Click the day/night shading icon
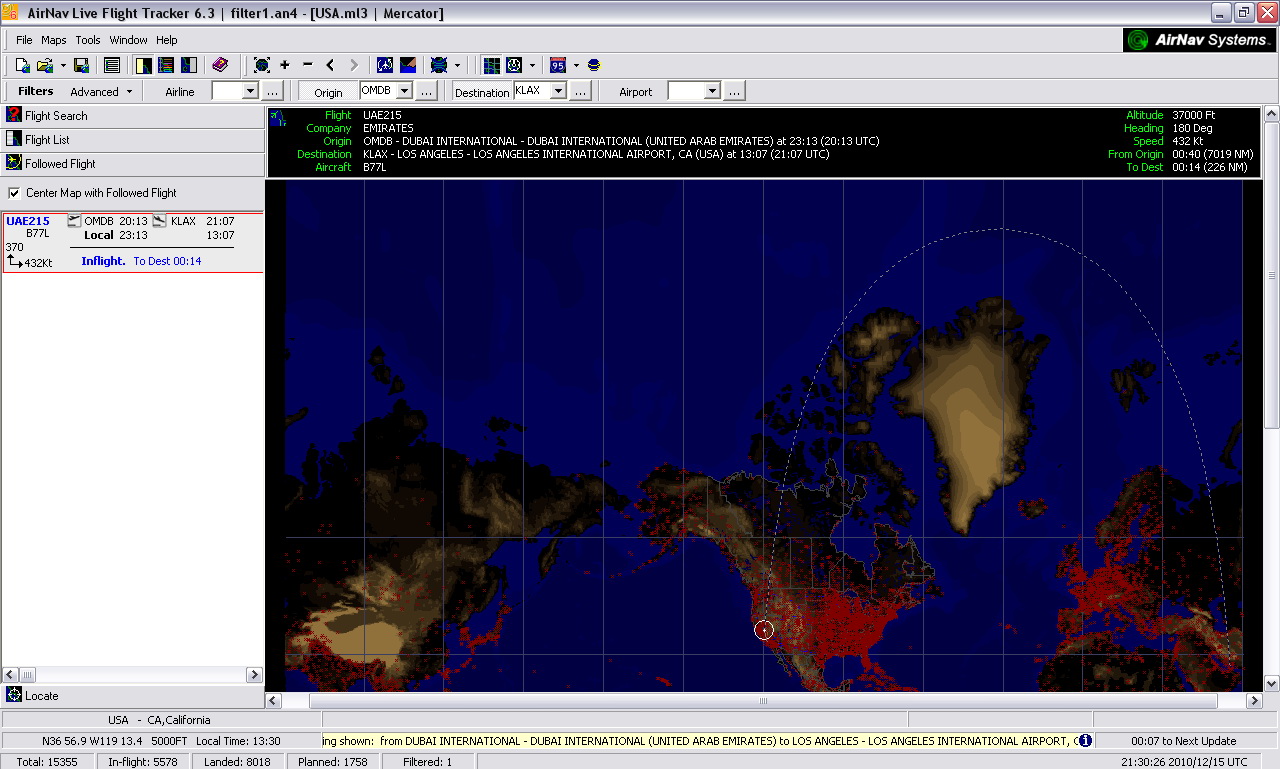Screen dimensions: 1280x769 408,65
